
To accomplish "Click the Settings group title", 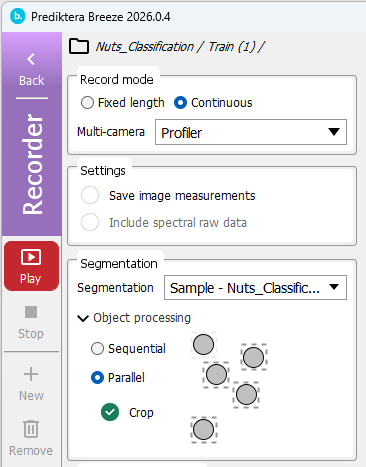I will [x=103, y=171].
